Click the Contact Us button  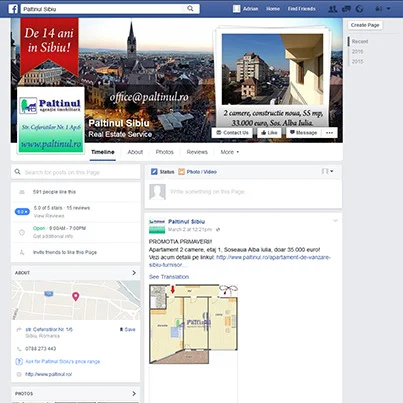click(x=232, y=133)
